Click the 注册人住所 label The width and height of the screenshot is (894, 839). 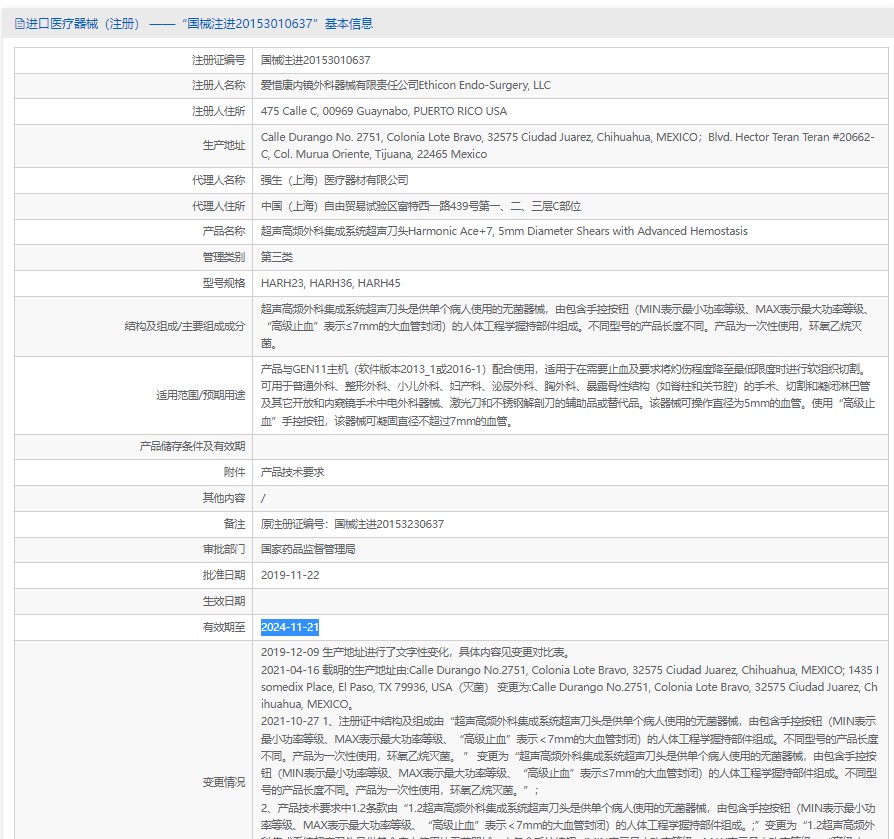(218, 111)
